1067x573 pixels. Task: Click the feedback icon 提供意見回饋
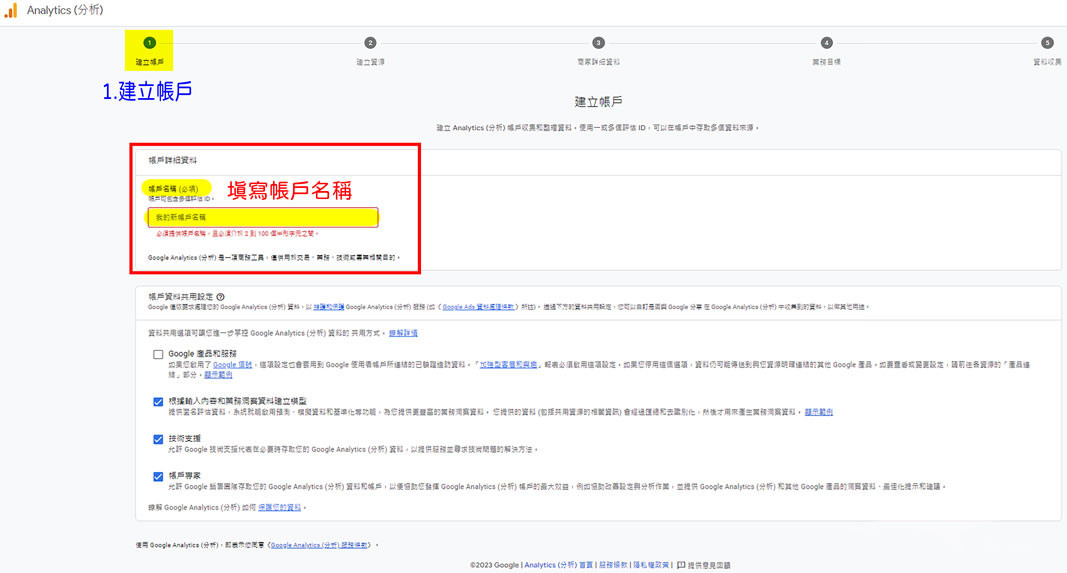point(680,566)
